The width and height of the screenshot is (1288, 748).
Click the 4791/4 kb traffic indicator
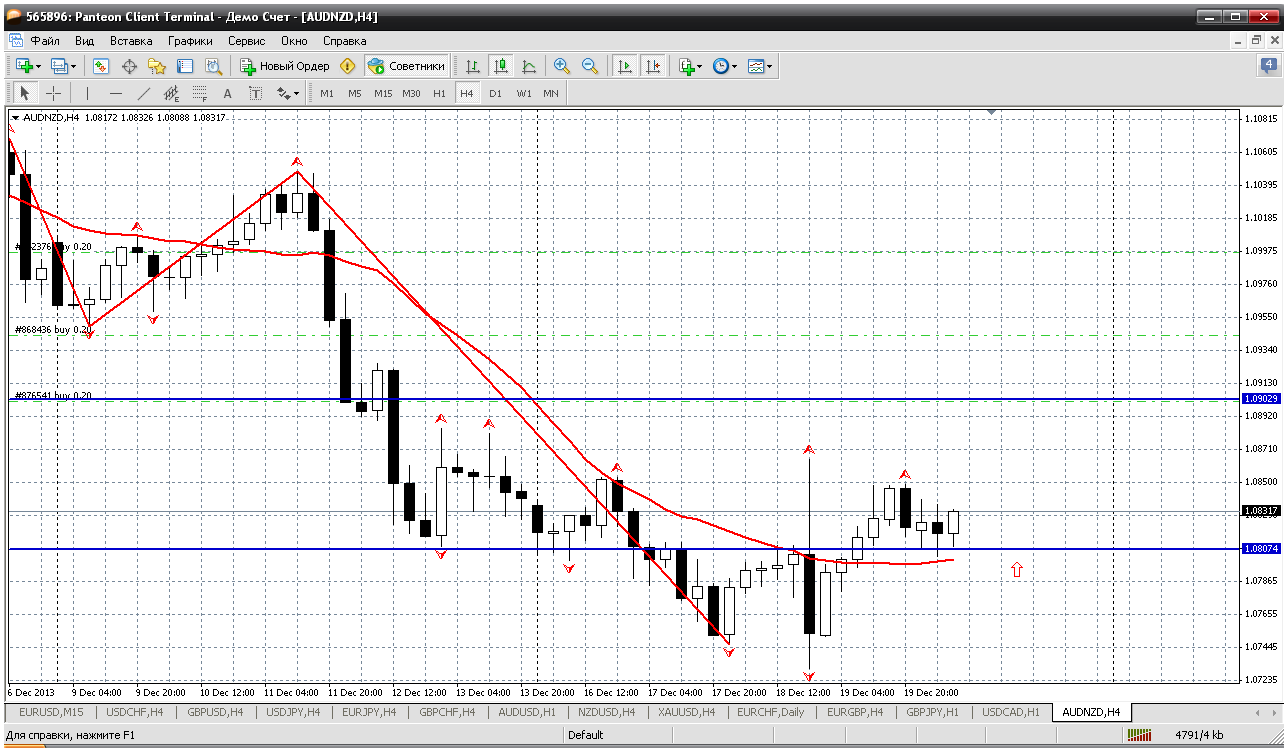pos(1200,735)
